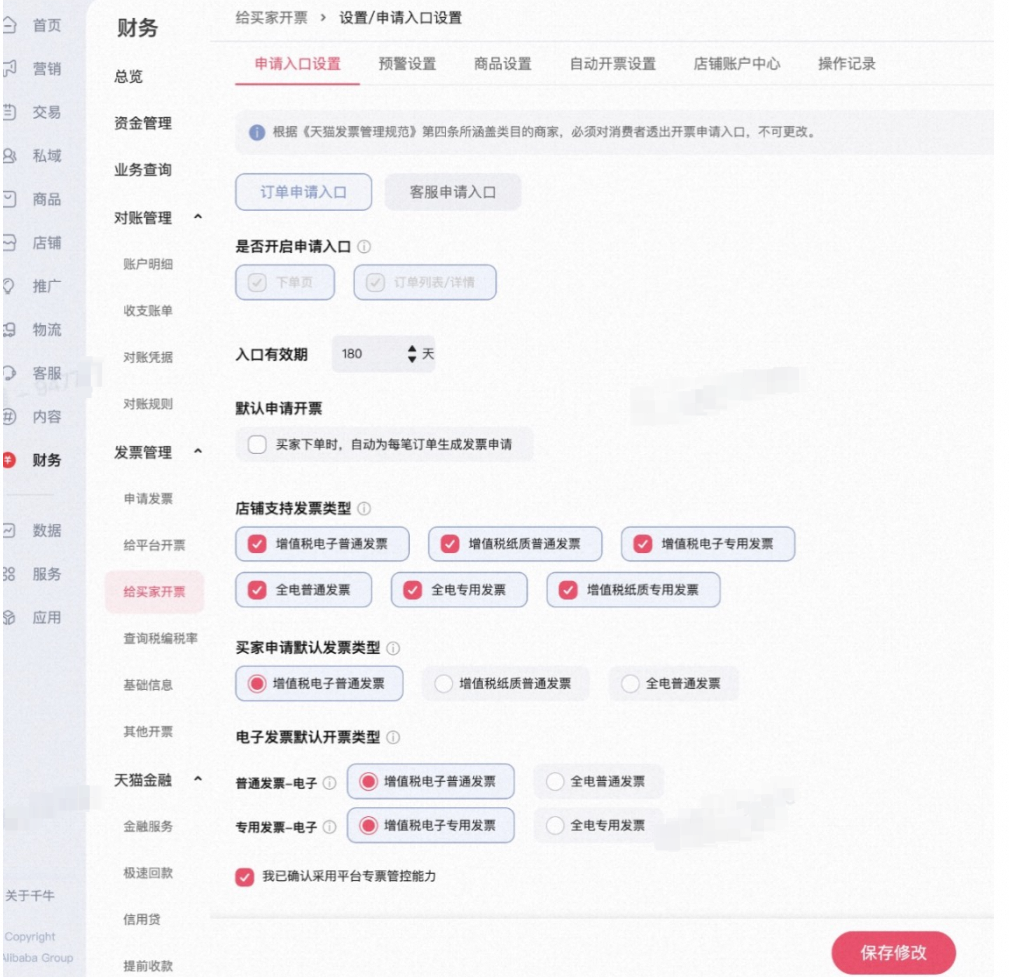Open 查询税编税率 in the side menu

(x=161, y=638)
